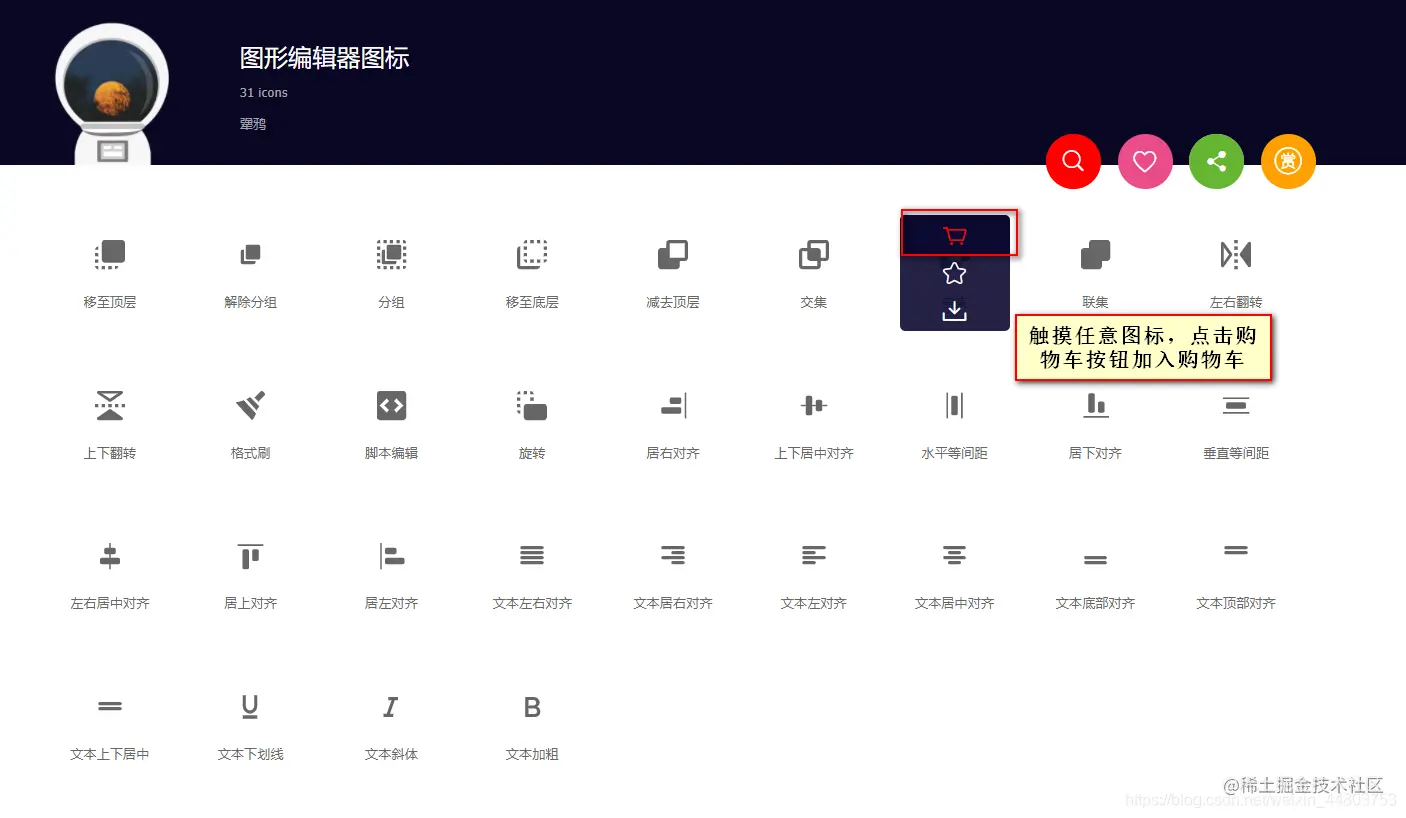Select the 分组 (group) icon
Image resolution: width=1406 pixels, height=818 pixels.
click(391, 254)
